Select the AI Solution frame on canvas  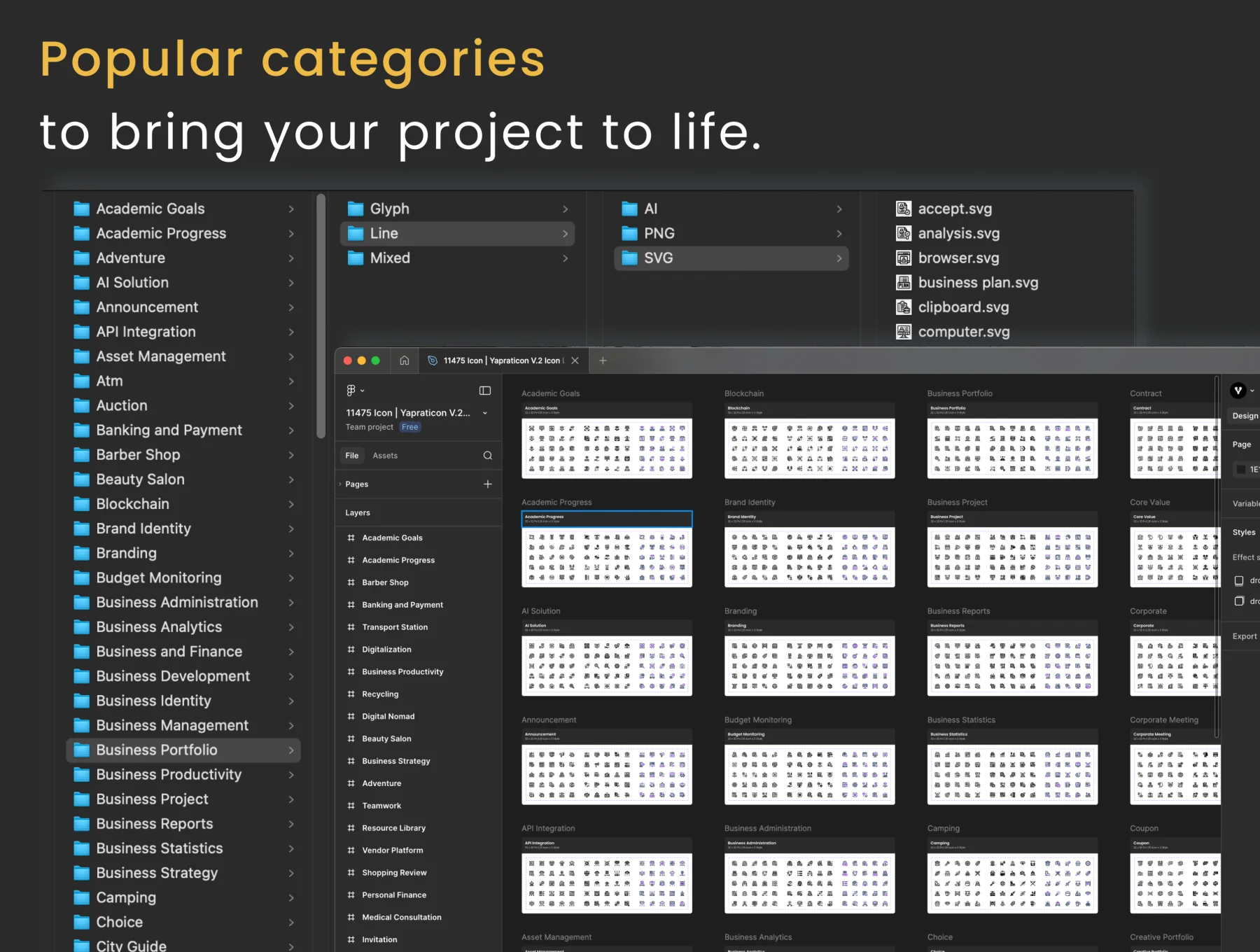click(x=607, y=658)
